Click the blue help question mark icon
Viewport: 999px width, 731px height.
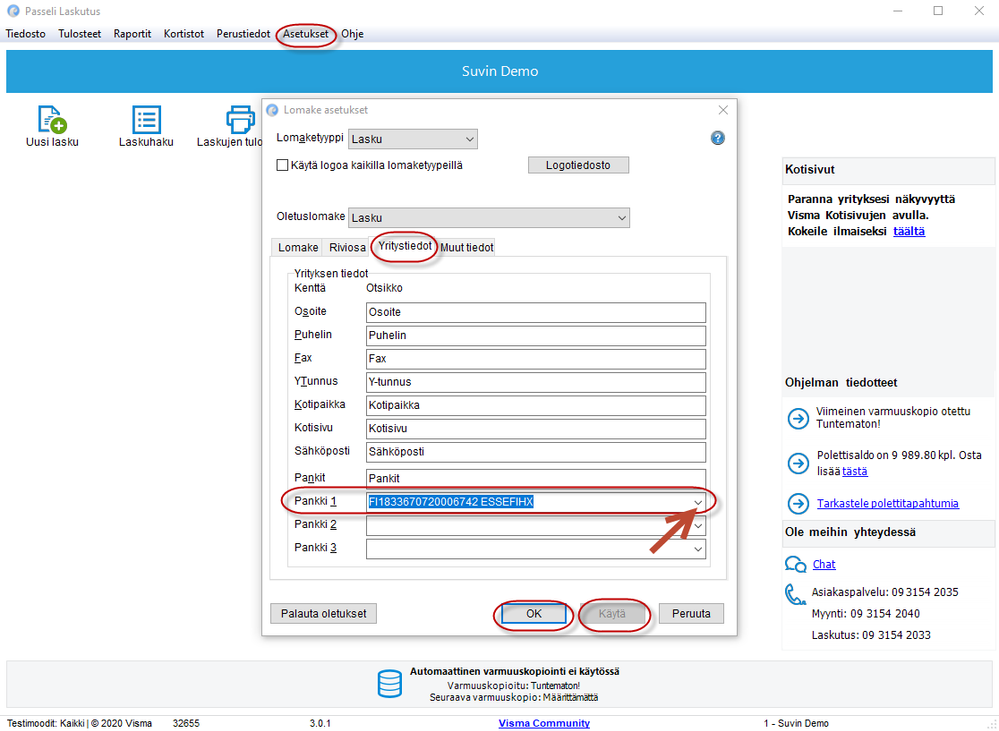click(717, 138)
